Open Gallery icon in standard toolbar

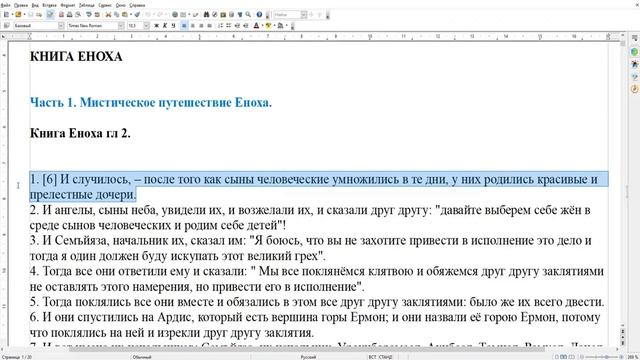(x=223, y=15)
